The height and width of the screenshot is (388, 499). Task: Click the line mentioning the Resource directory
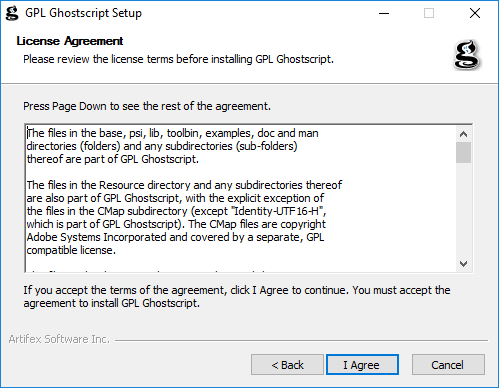184,185
